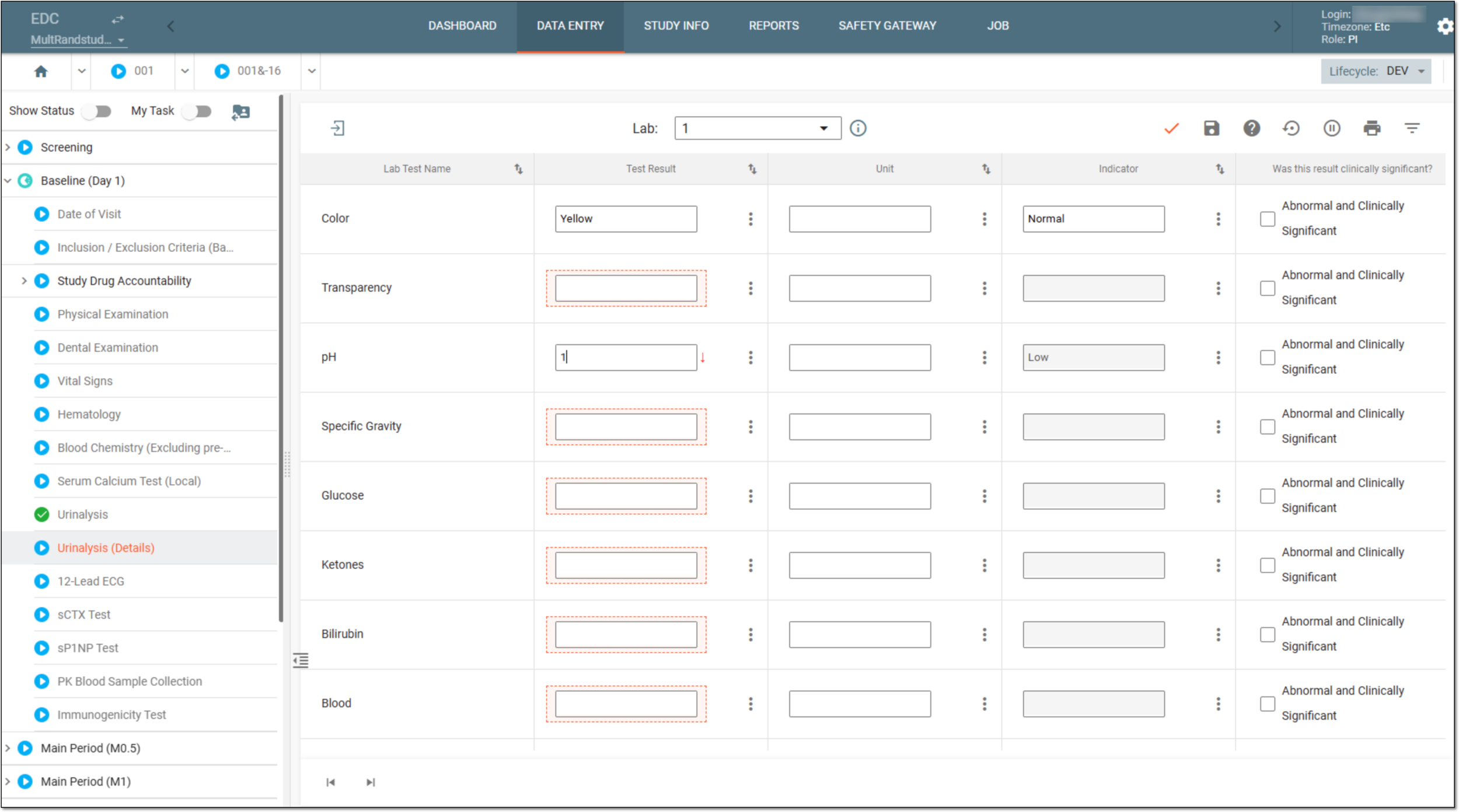Click the Transparency test result field
This screenshot has width=1459, height=812.
(x=626, y=288)
